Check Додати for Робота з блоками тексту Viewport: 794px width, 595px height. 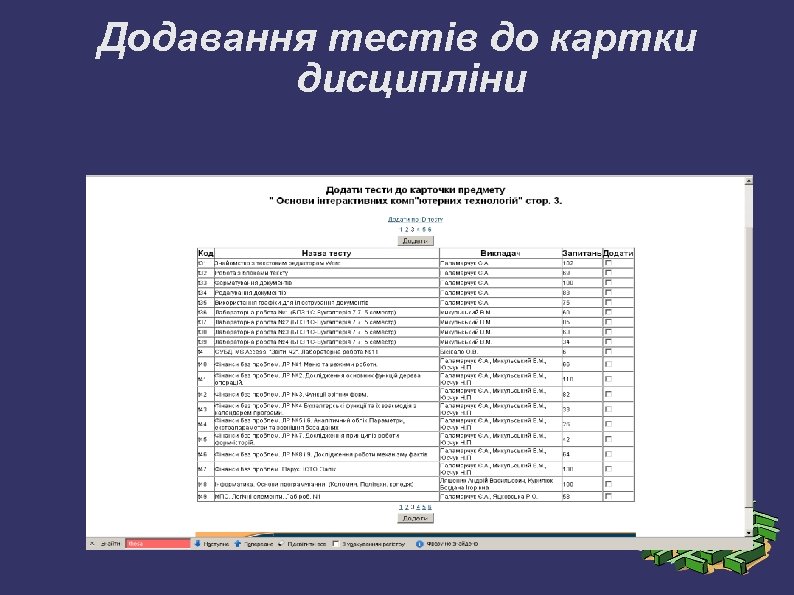(x=608, y=272)
